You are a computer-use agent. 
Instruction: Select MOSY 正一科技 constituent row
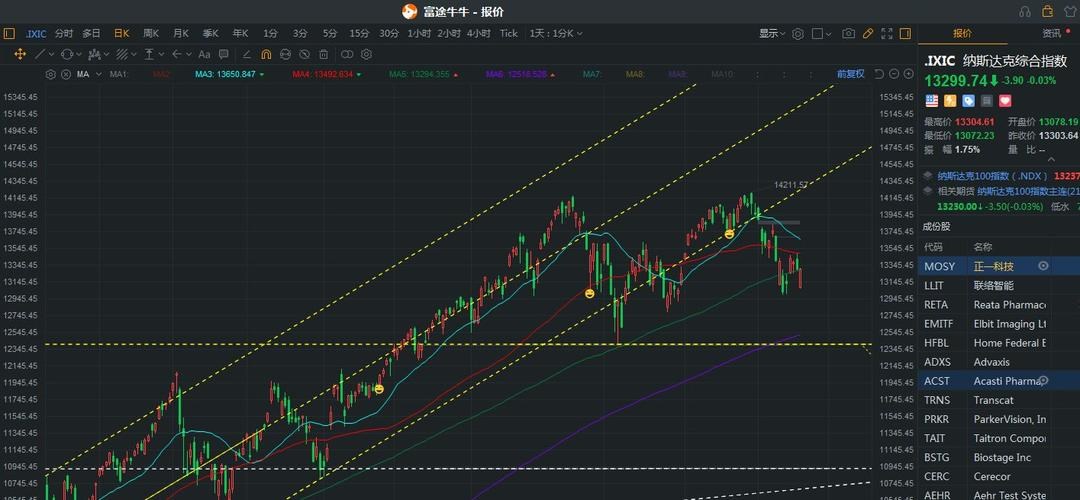click(999, 266)
